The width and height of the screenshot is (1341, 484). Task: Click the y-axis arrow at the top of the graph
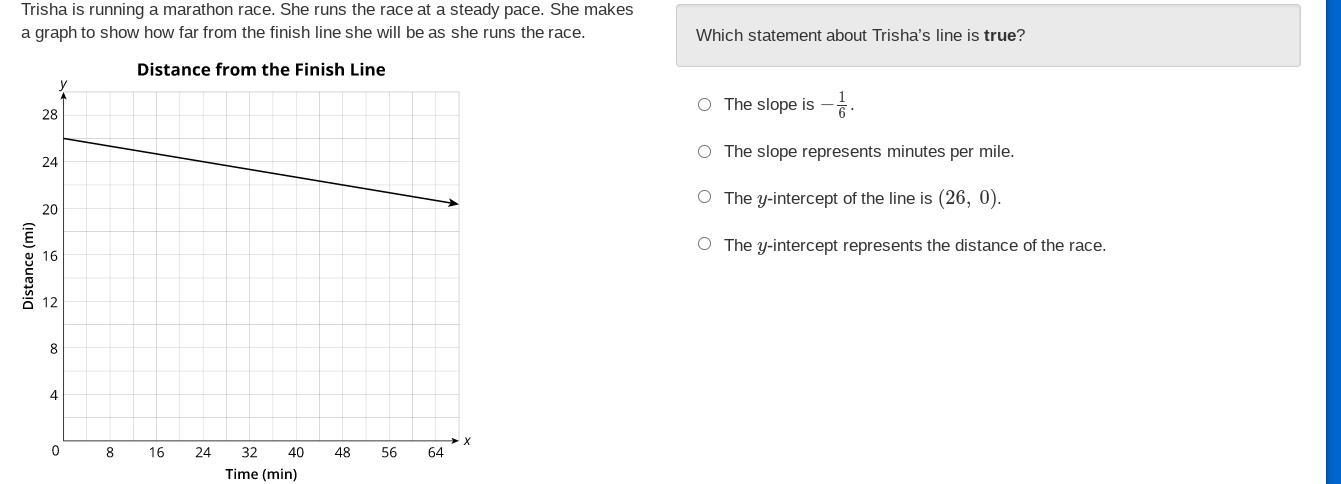(64, 95)
